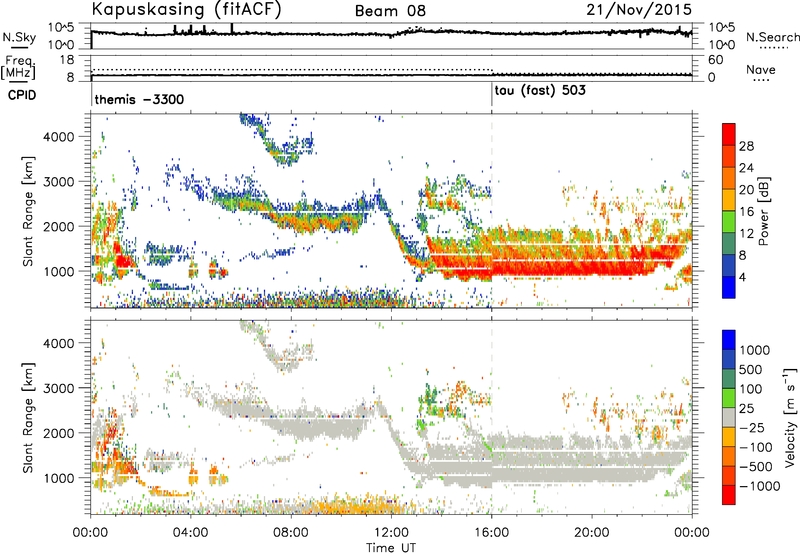The image size is (800, 554).
Task: Select the Beam 08 label
Action: [390, 11]
